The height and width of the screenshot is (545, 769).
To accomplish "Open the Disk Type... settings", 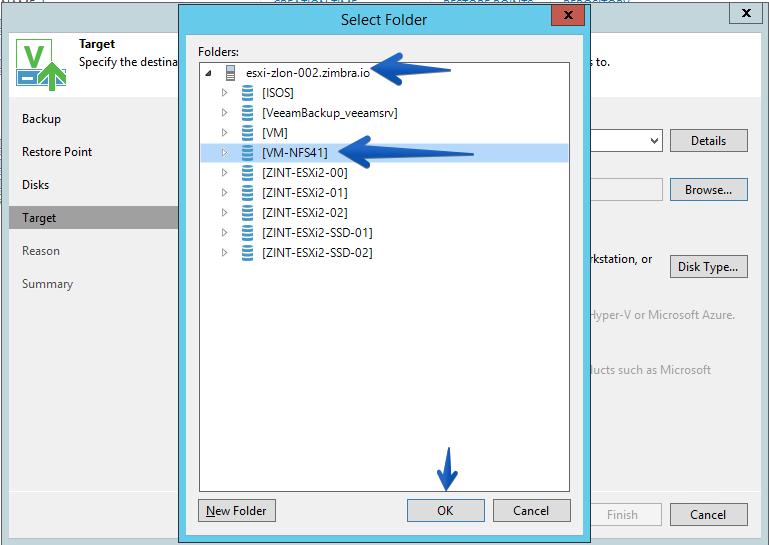I will 708,266.
